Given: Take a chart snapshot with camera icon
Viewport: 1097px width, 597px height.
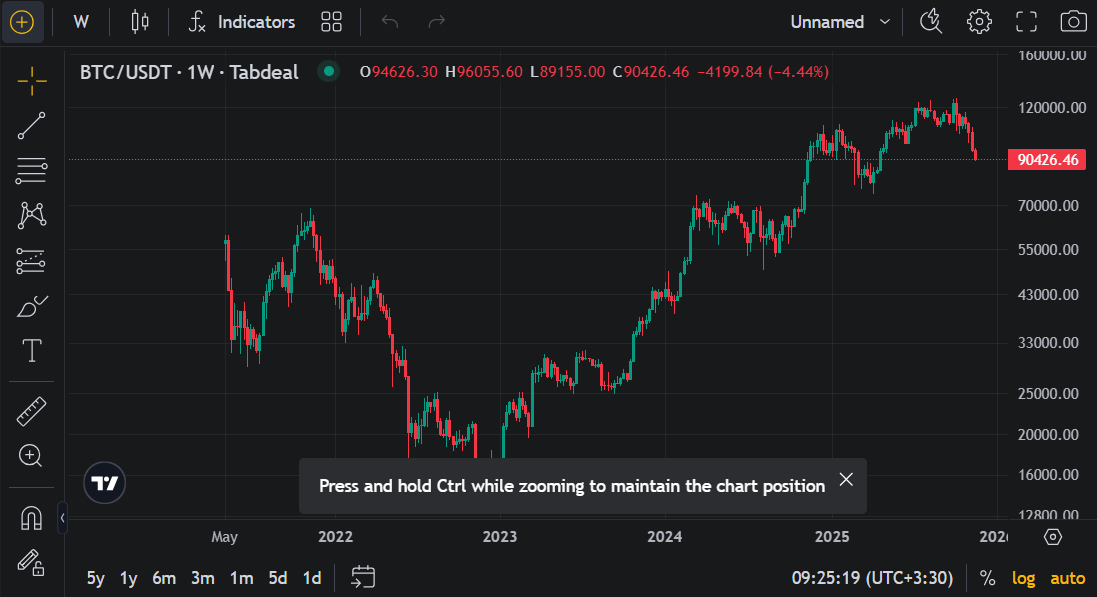Looking at the screenshot, I should pos(1073,22).
